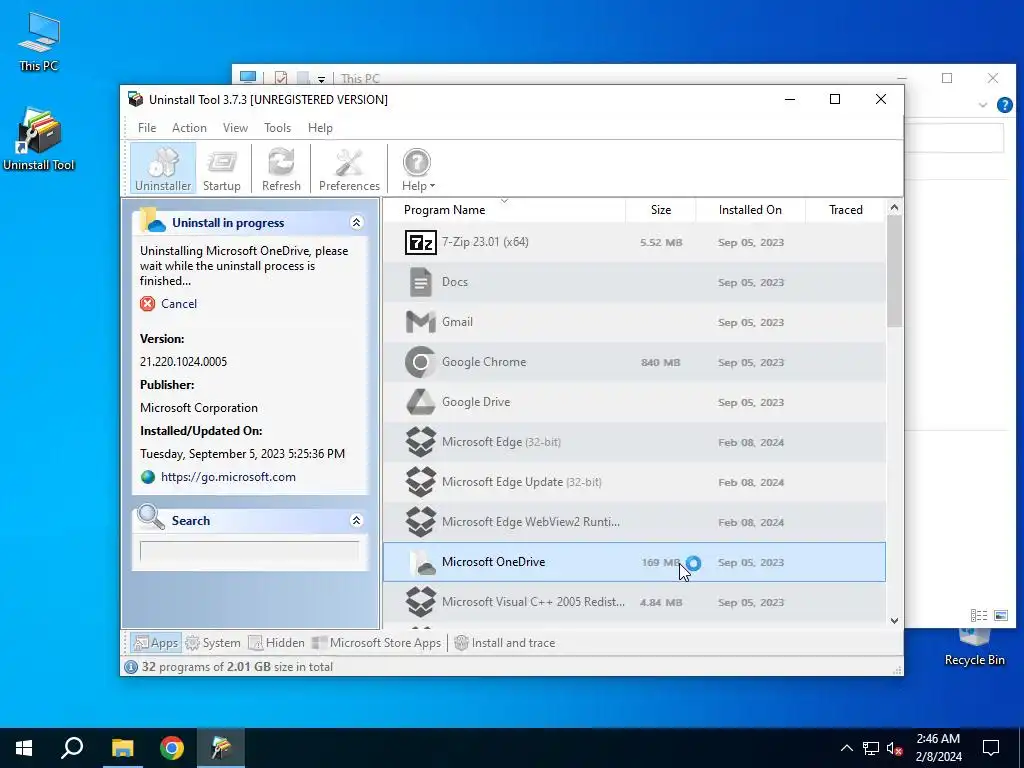Screen dimensions: 1024x768
Task: Switch to the Apps tab
Action: pos(155,643)
